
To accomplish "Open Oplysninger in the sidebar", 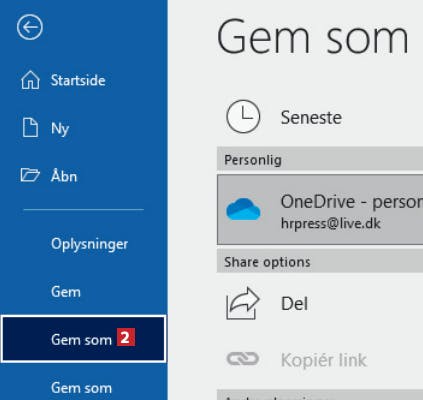I will [x=89, y=244].
